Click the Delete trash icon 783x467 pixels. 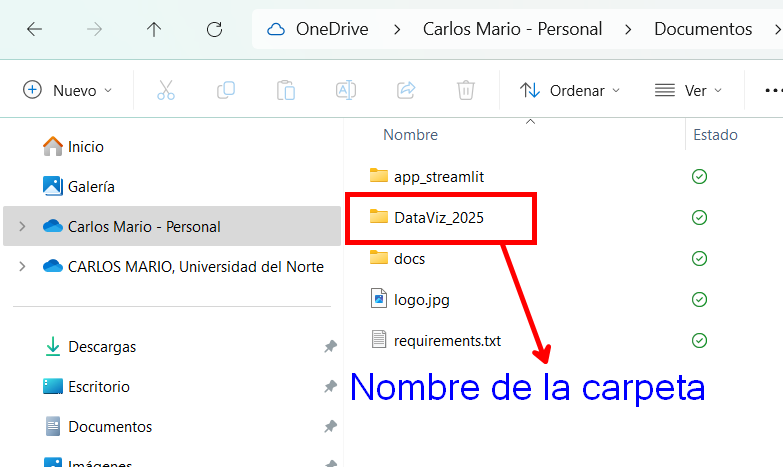[x=465, y=90]
